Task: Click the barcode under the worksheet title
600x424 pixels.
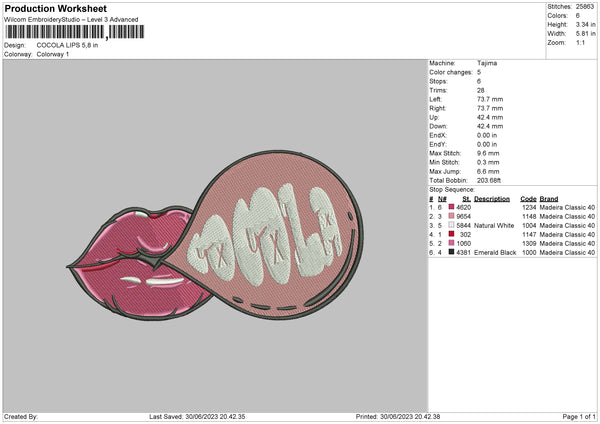Action: tap(75, 32)
